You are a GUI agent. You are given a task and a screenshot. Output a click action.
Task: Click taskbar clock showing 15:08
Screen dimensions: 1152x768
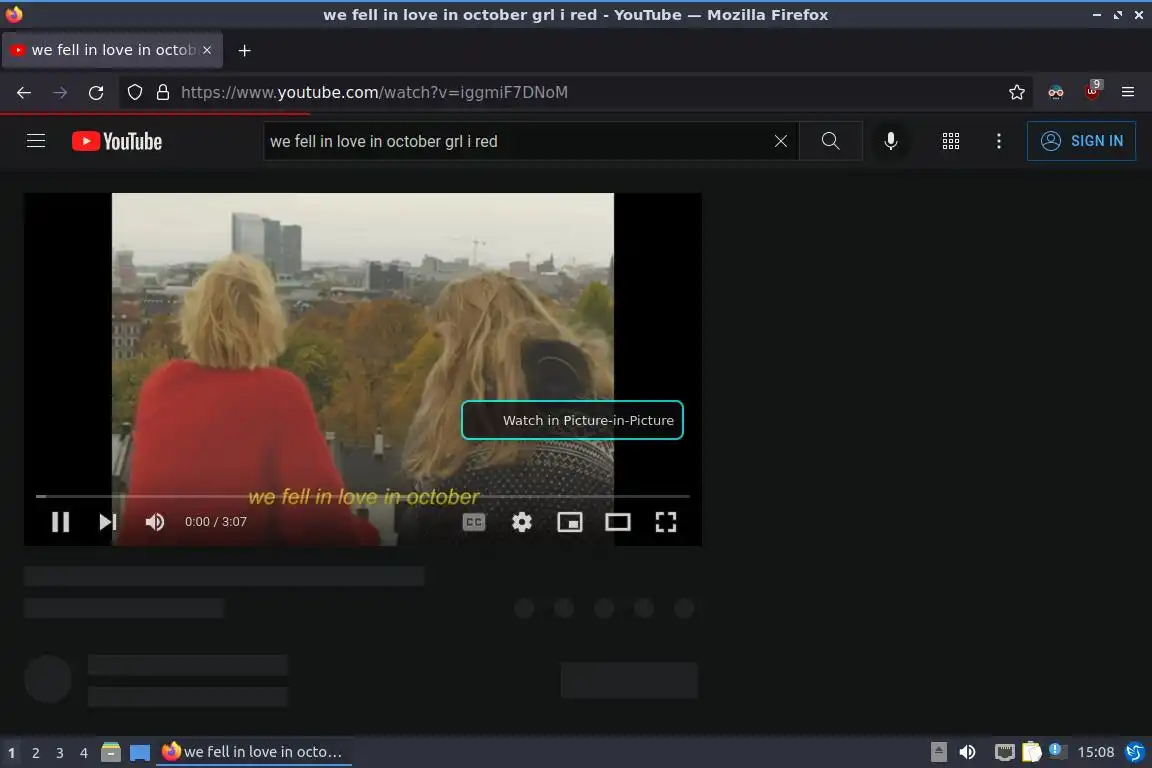point(1095,752)
